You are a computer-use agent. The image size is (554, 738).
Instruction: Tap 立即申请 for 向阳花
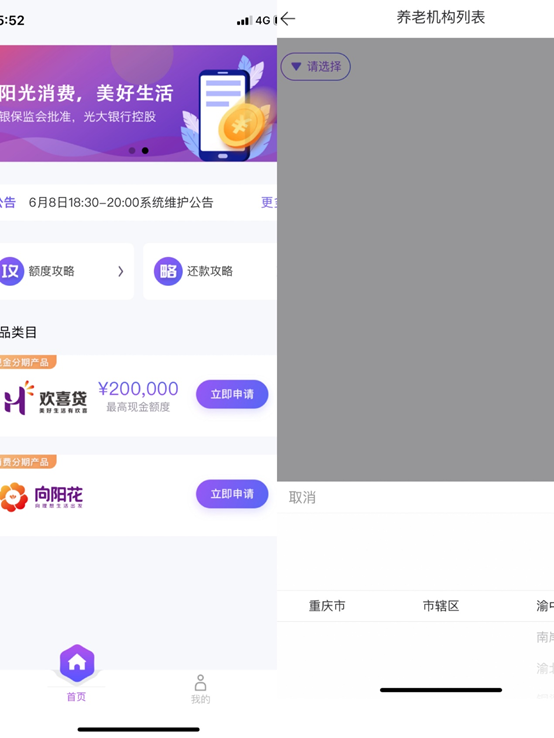[x=232, y=494]
